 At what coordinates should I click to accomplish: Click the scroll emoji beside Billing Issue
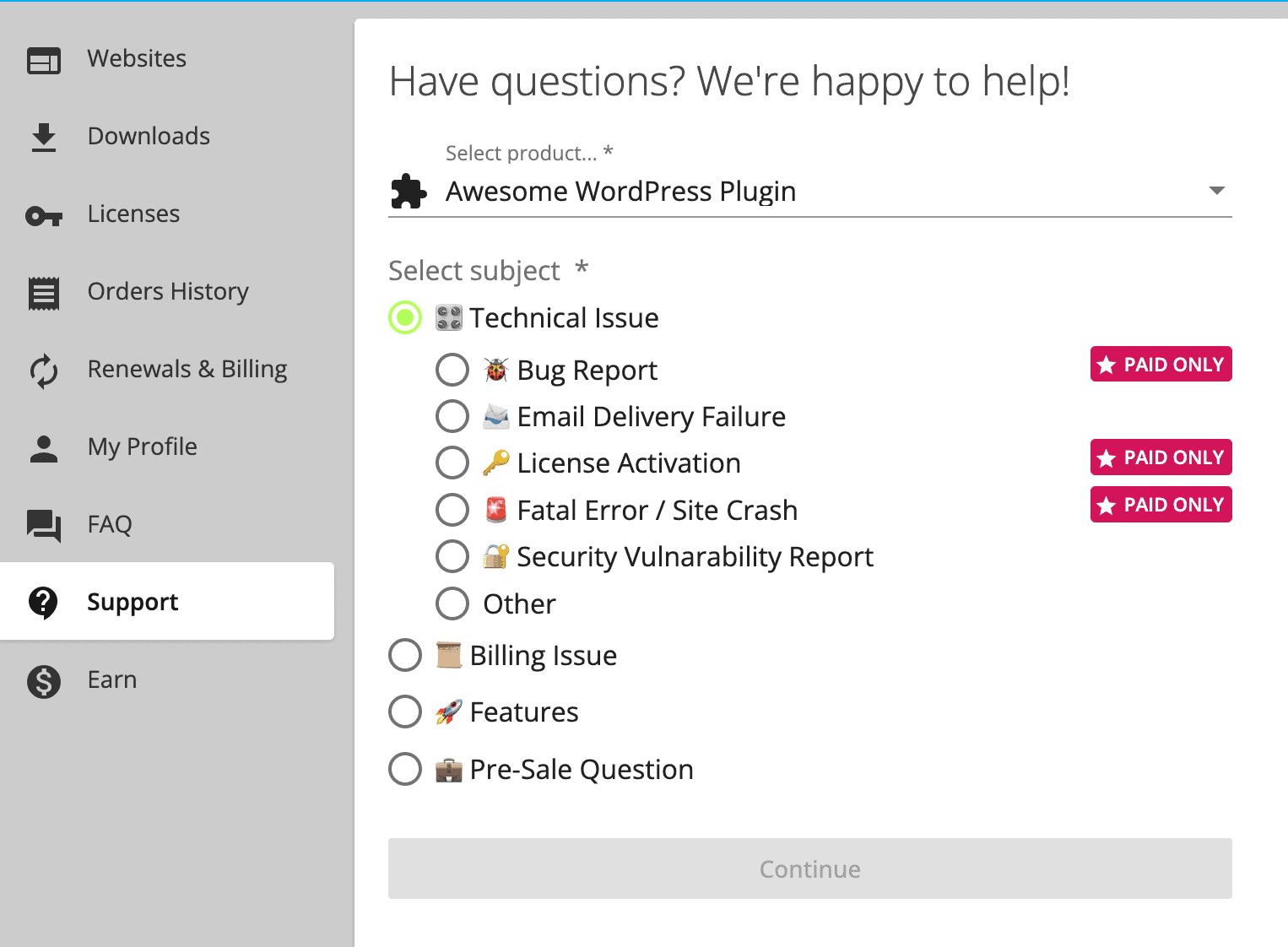pyautogui.click(x=449, y=655)
